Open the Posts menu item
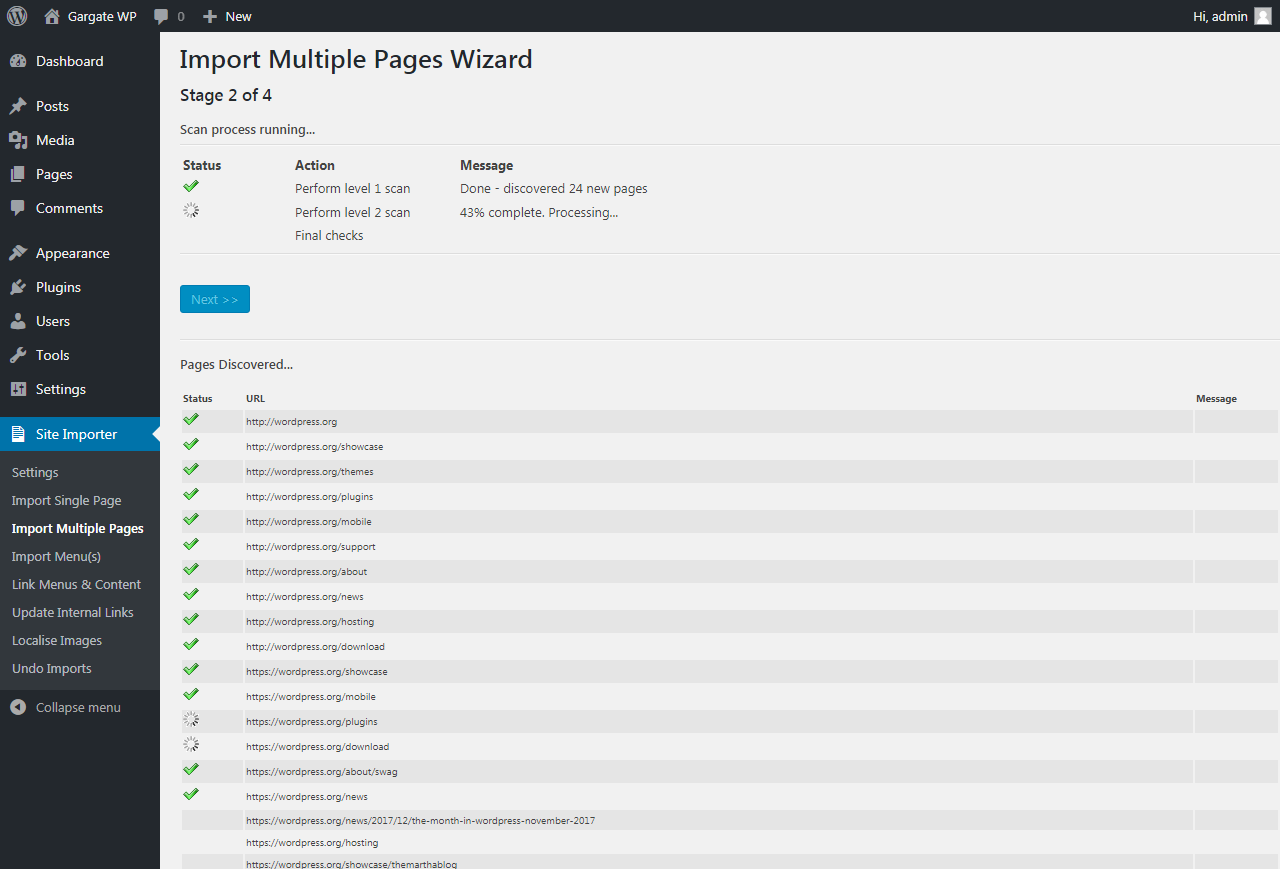Viewport: 1280px width, 869px height. click(80, 106)
